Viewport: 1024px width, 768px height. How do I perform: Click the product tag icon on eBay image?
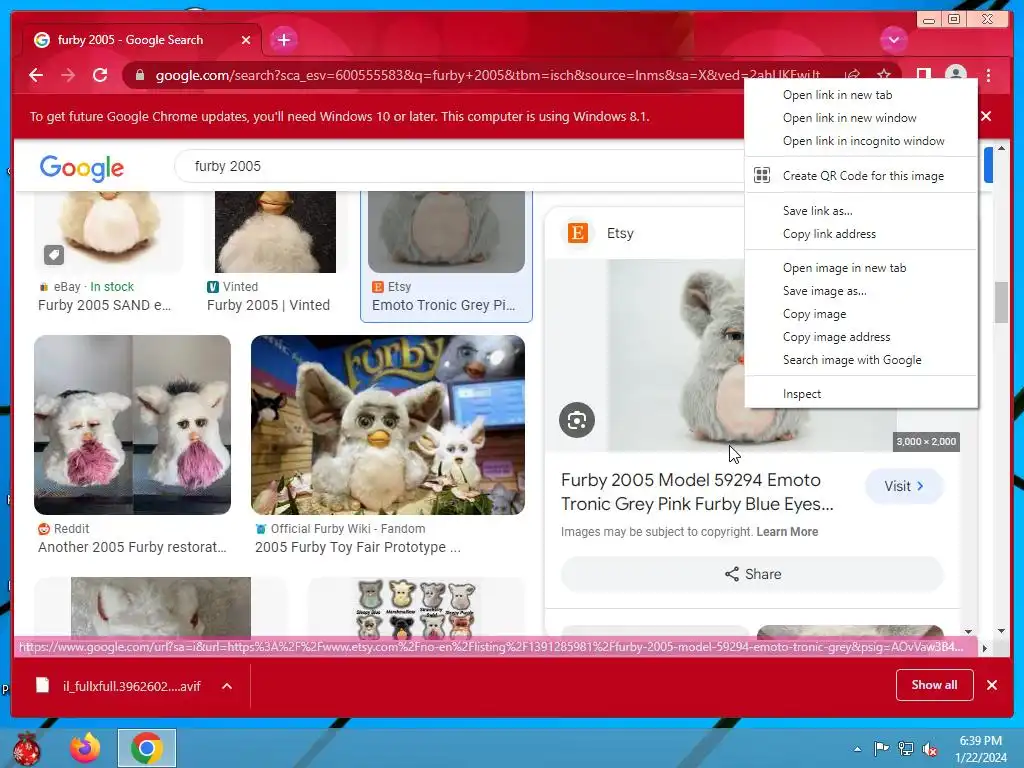point(54,255)
